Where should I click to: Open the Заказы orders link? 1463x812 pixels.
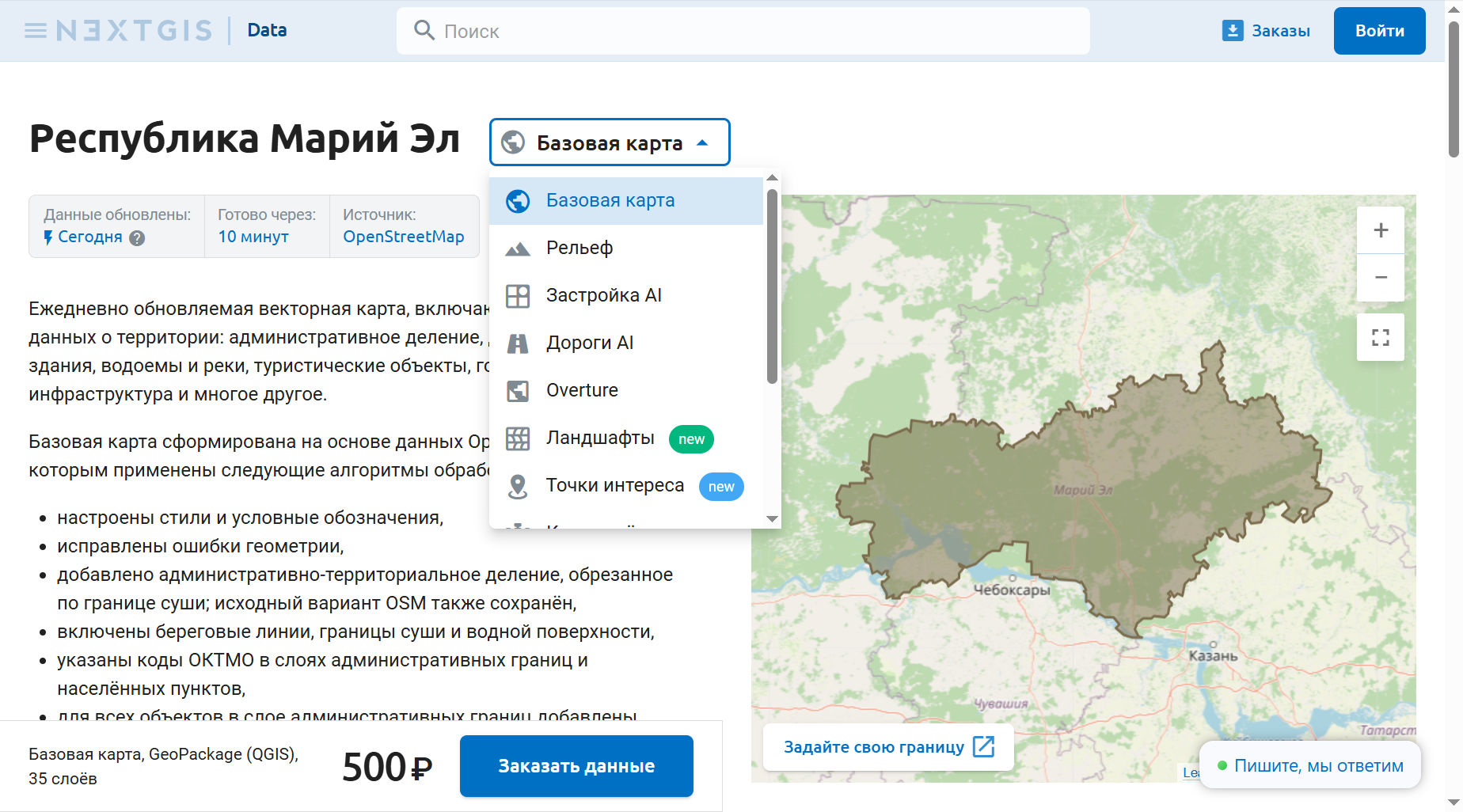(1280, 31)
